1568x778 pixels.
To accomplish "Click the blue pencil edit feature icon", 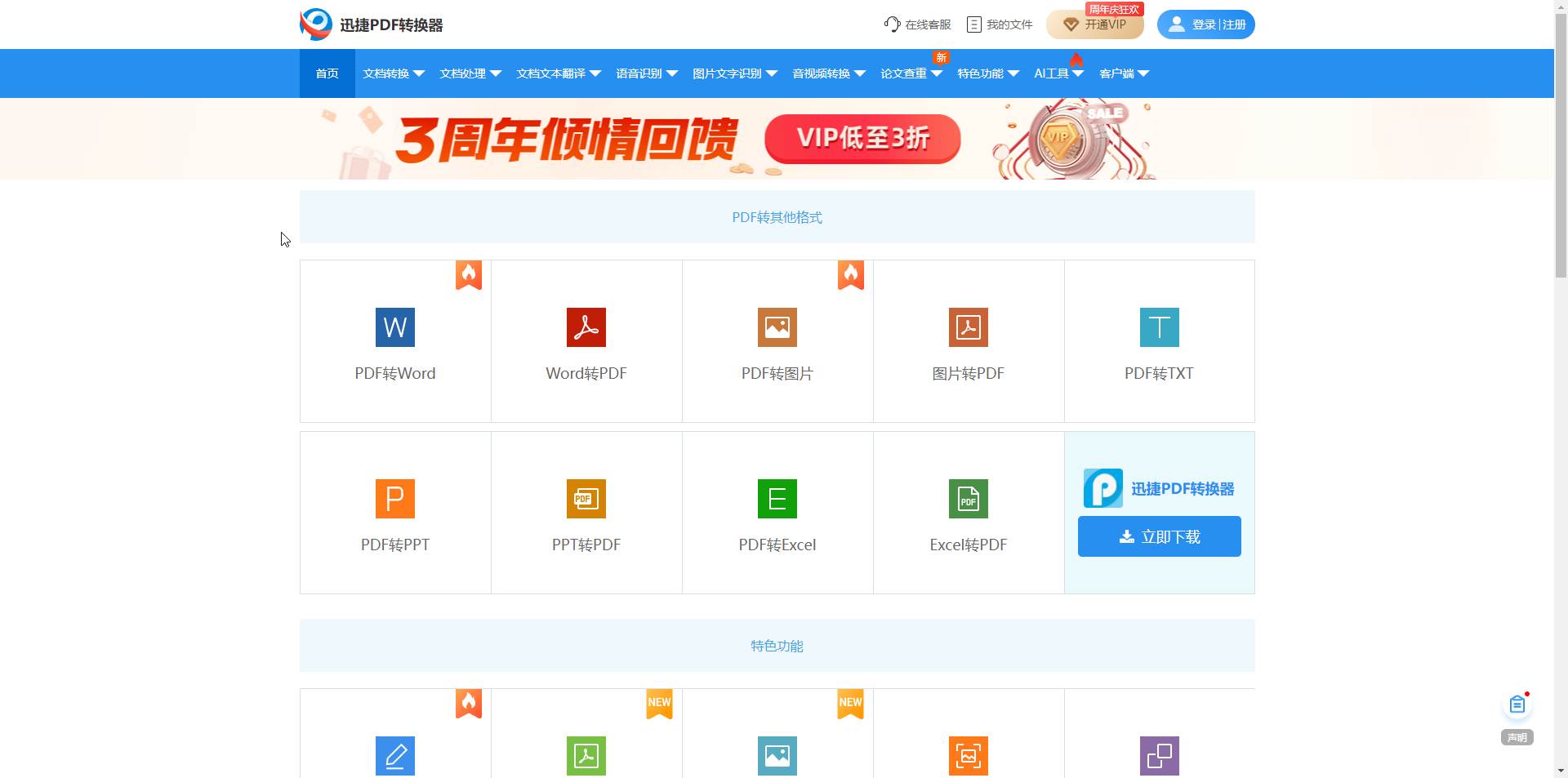I will click(x=395, y=756).
